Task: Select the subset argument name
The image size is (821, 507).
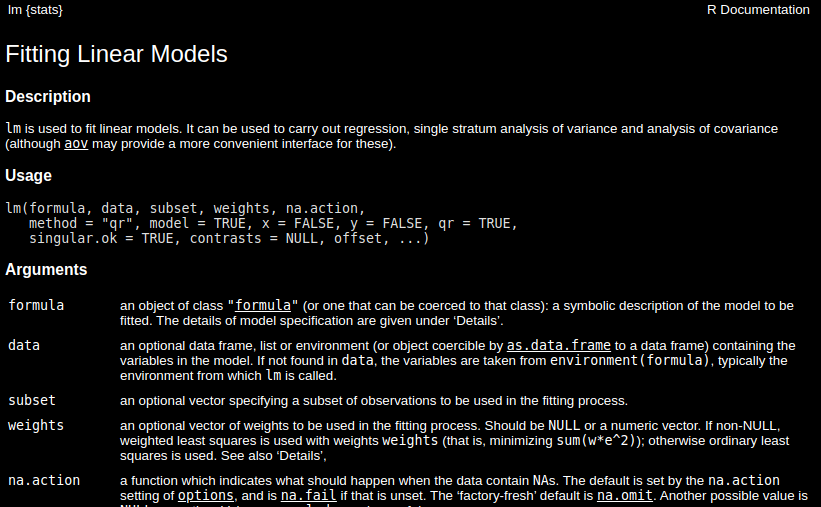Action: tap(32, 401)
